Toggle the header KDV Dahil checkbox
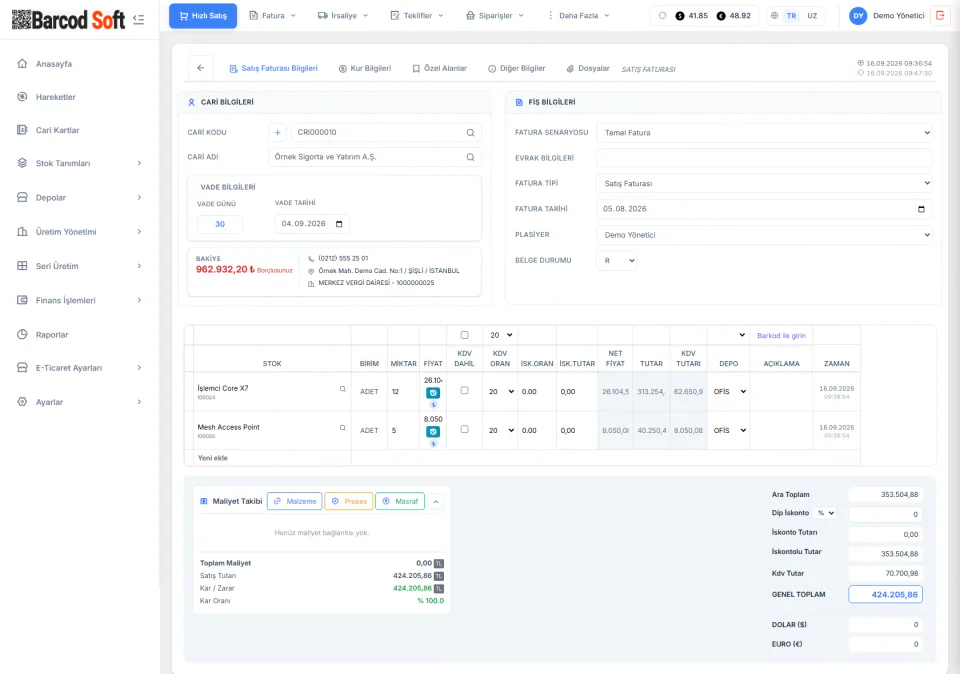This screenshot has height=674, width=960. click(x=465, y=335)
